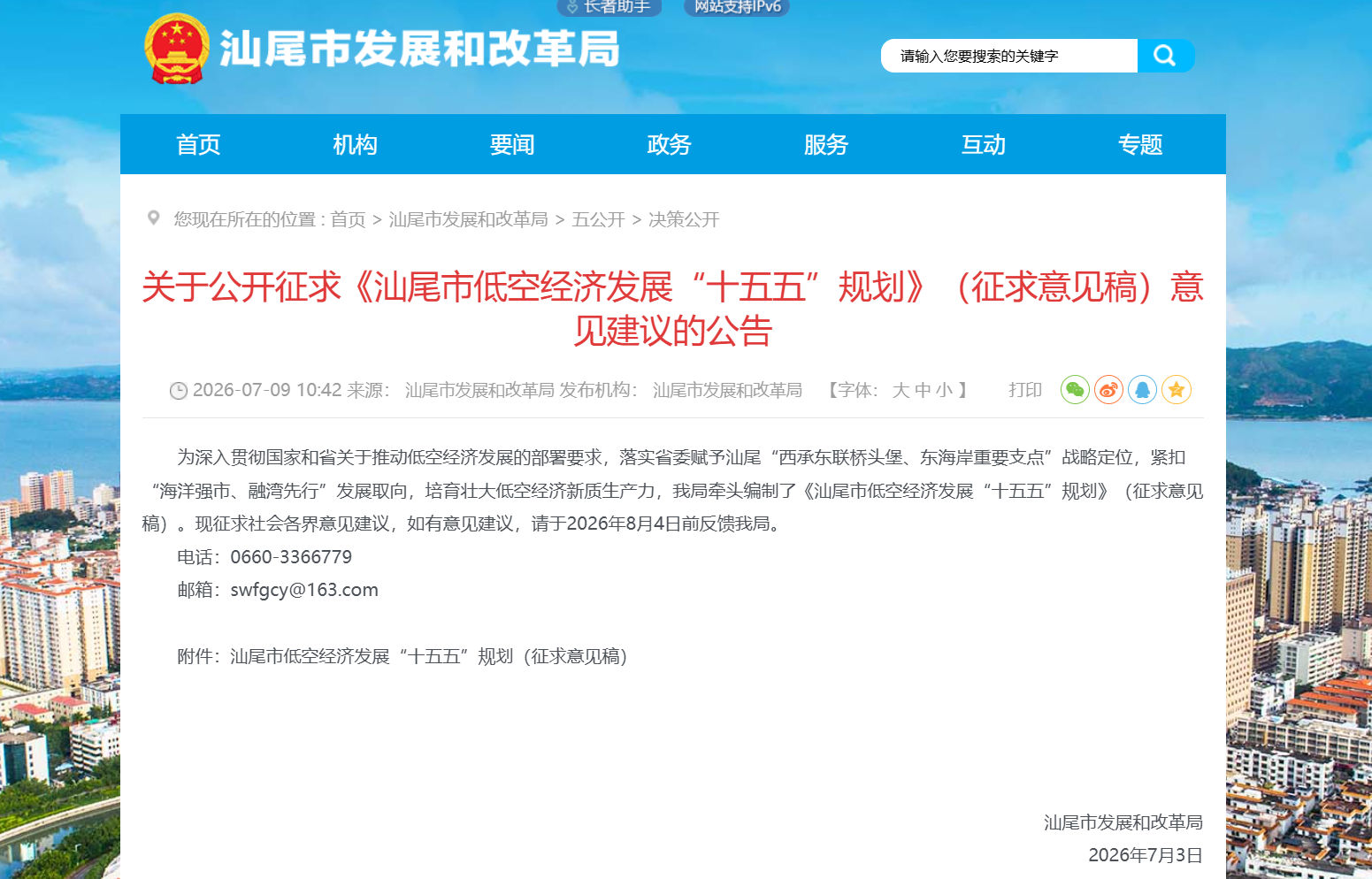Click the publish time 2026-07-09 10:42
The height and width of the screenshot is (879, 1372).
[x=267, y=390]
